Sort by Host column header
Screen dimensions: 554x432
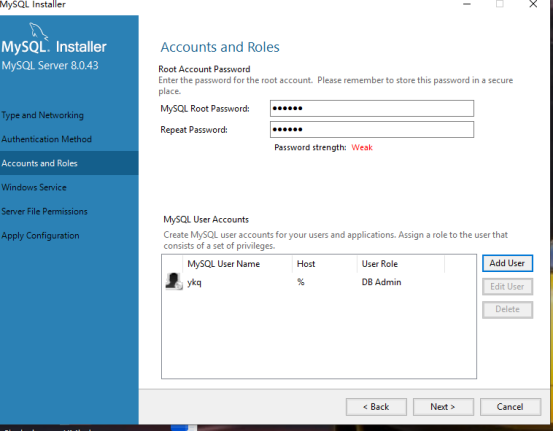[306, 264]
